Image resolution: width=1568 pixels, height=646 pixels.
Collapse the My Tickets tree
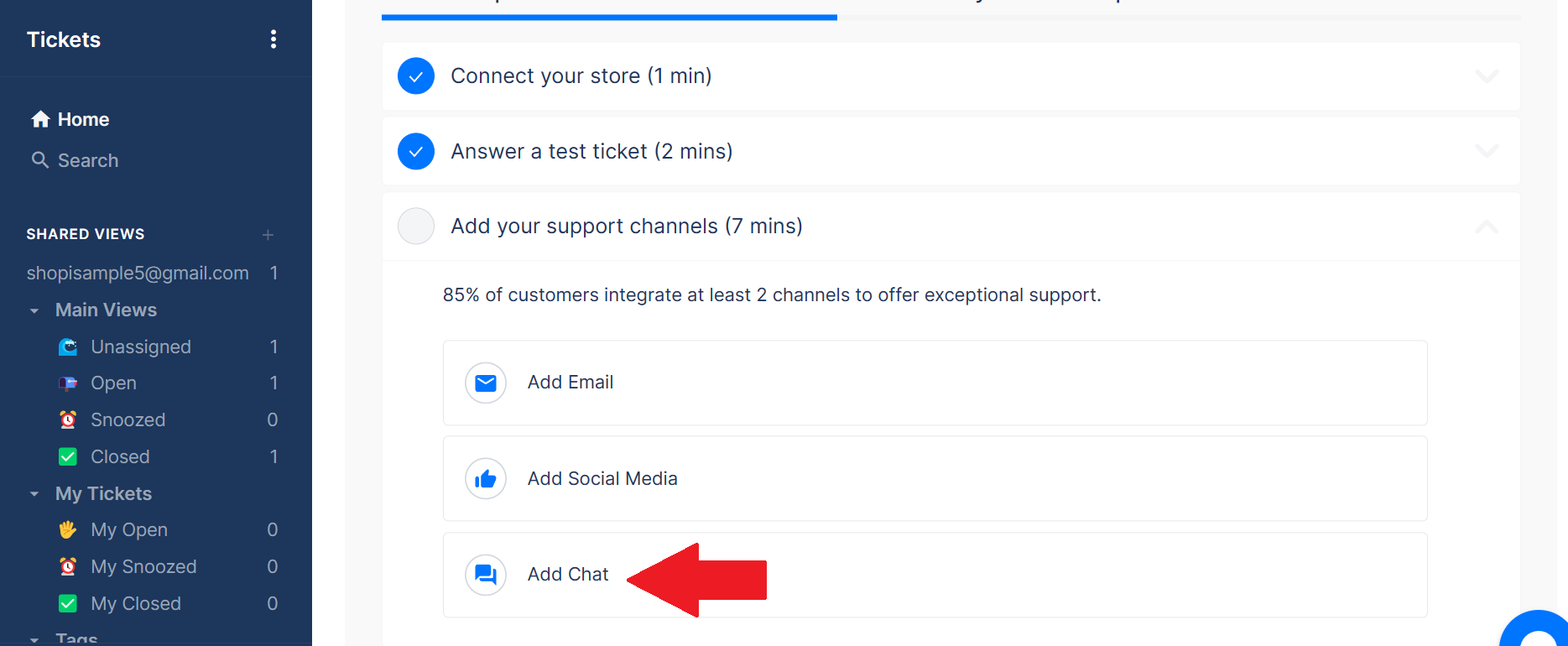[34, 494]
